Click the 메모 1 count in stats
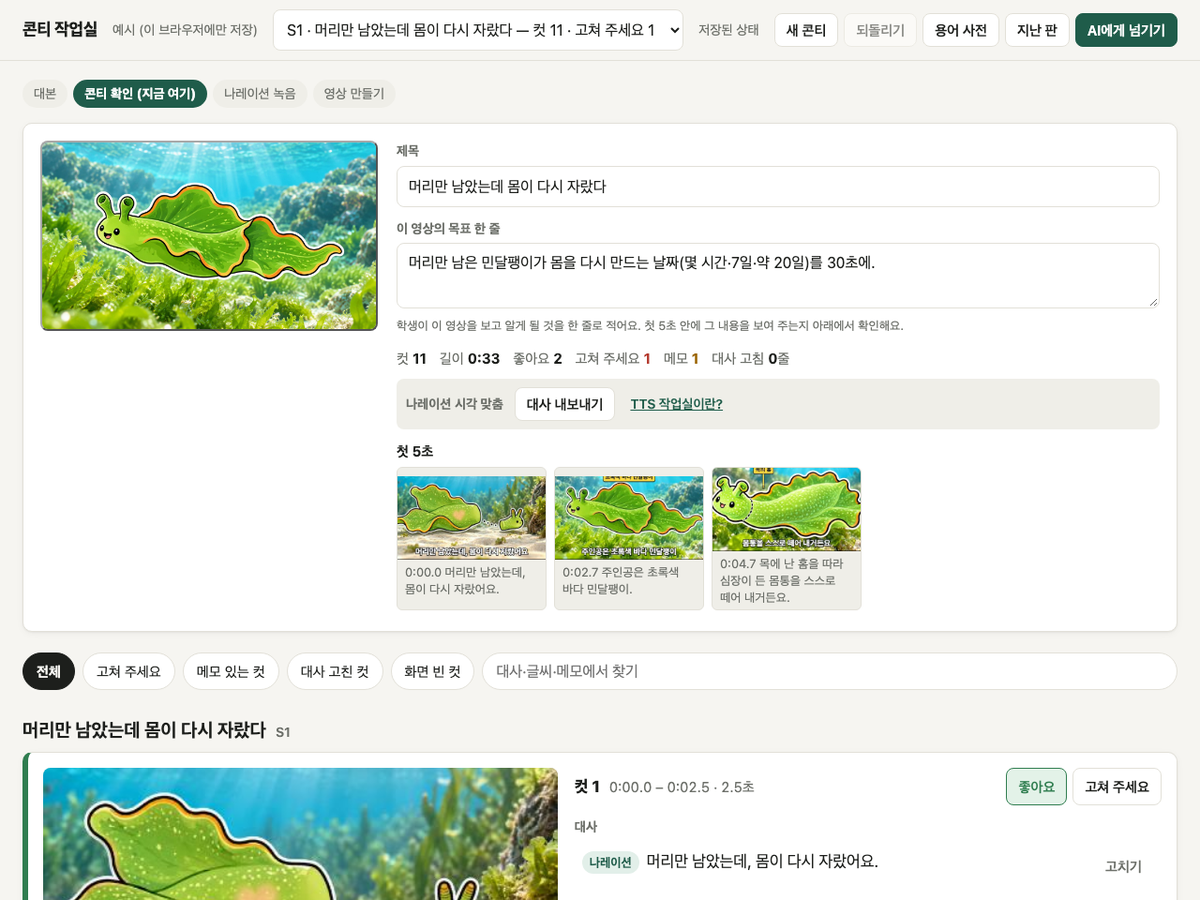The image size is (1200, 900). 681,358
